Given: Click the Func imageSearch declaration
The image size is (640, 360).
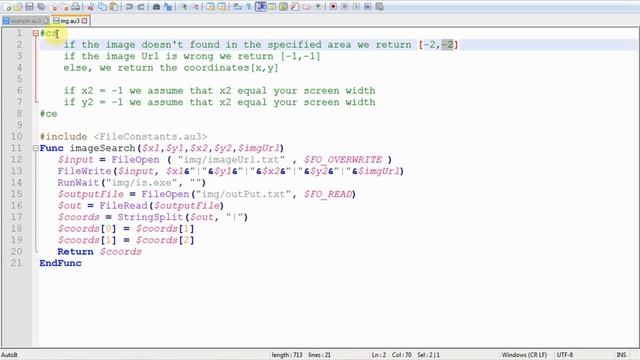Looking at the screenshot, I should 162,148.
